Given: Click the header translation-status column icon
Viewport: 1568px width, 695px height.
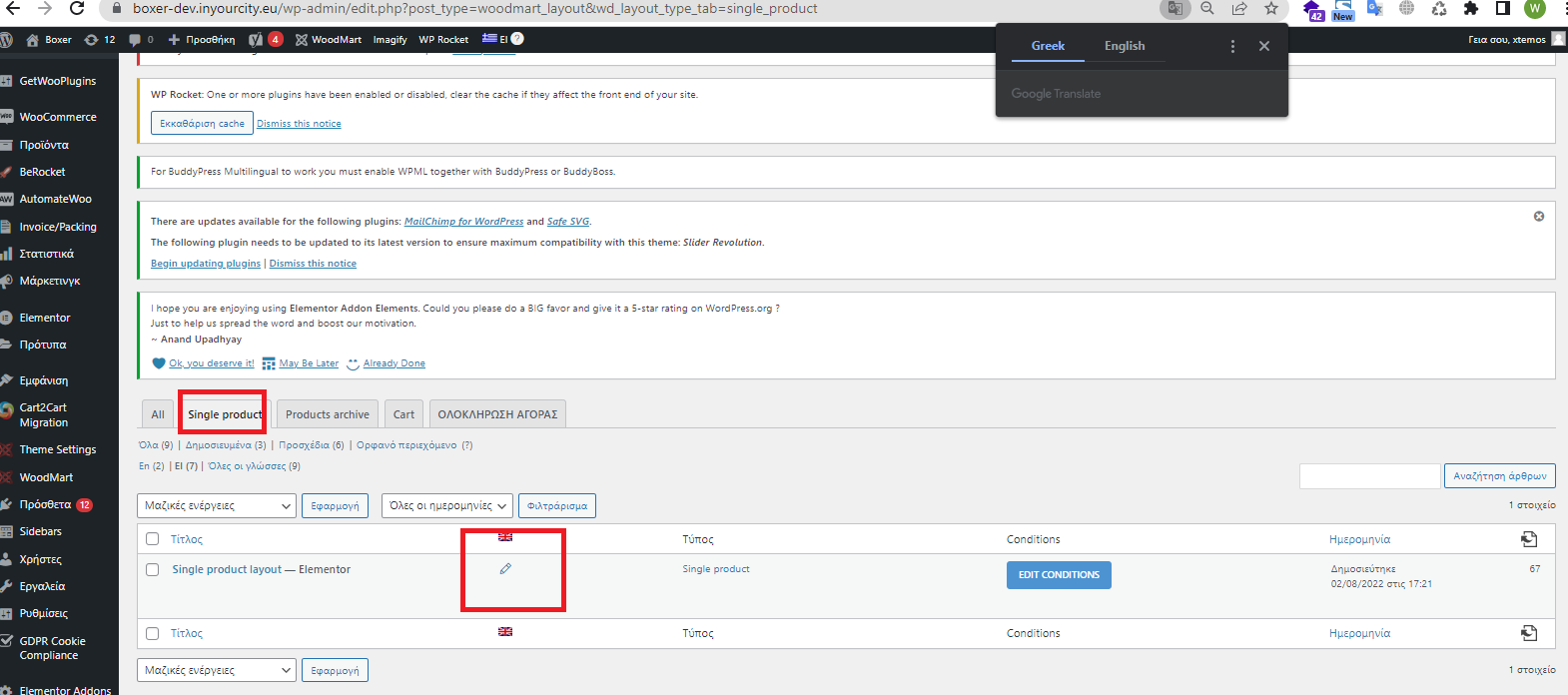Looking at the screenshot, I should click(1529, 539).
